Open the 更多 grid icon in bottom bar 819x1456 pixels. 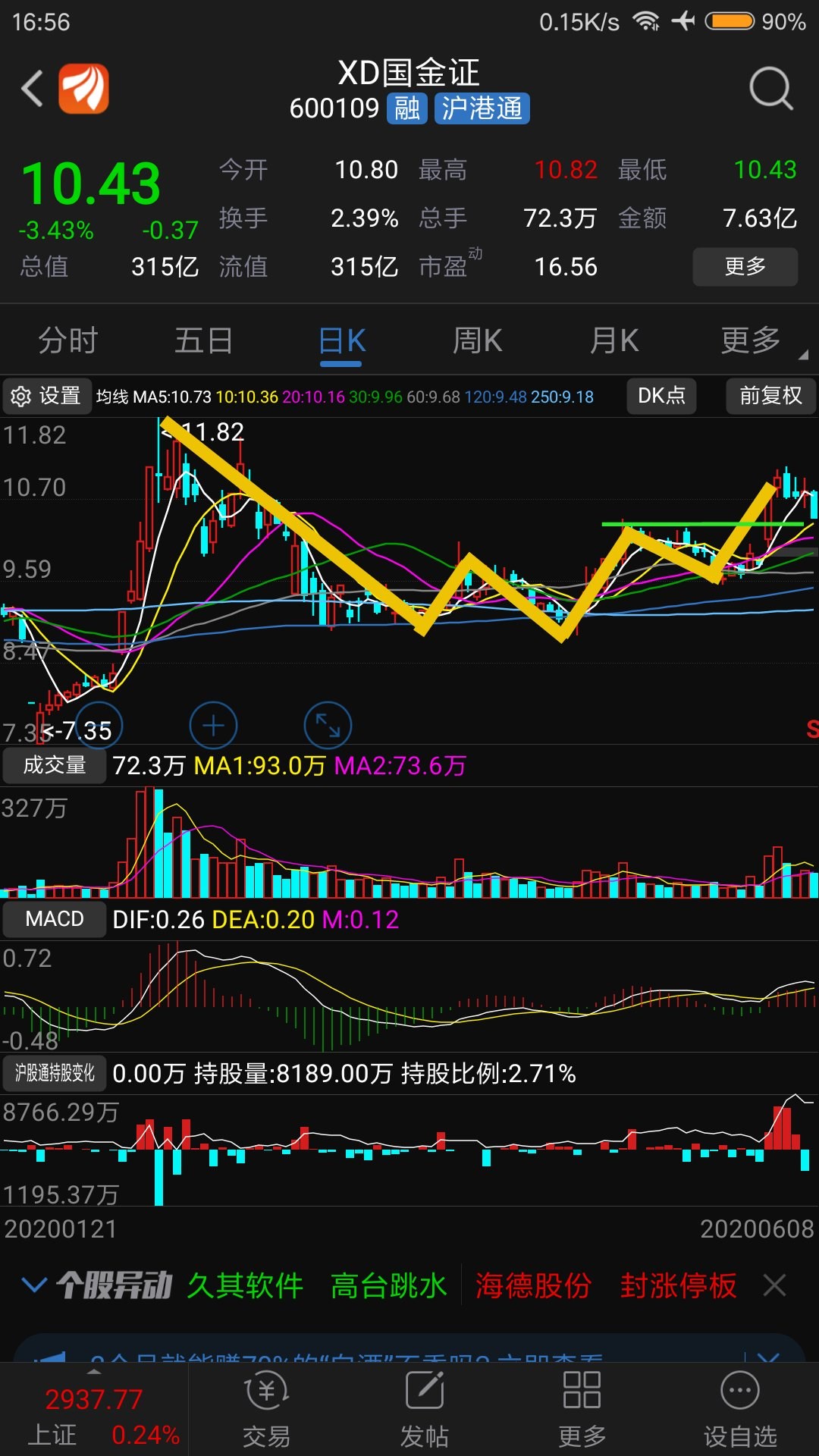(582, 1410)
